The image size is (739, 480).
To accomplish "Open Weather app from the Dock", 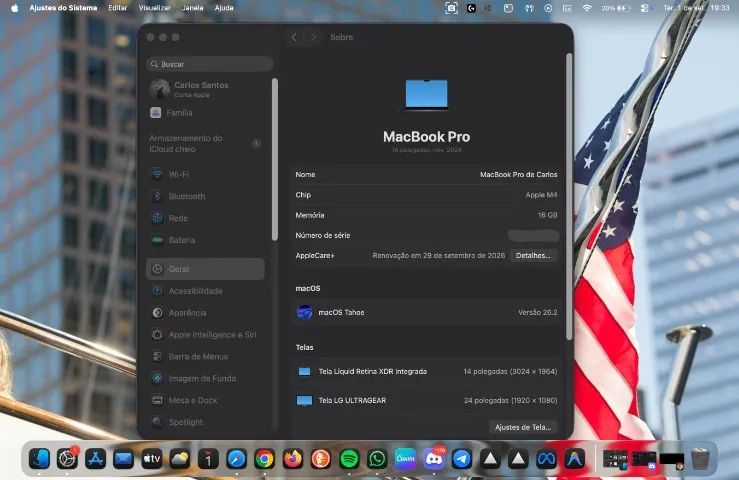I will coord(180,459).
